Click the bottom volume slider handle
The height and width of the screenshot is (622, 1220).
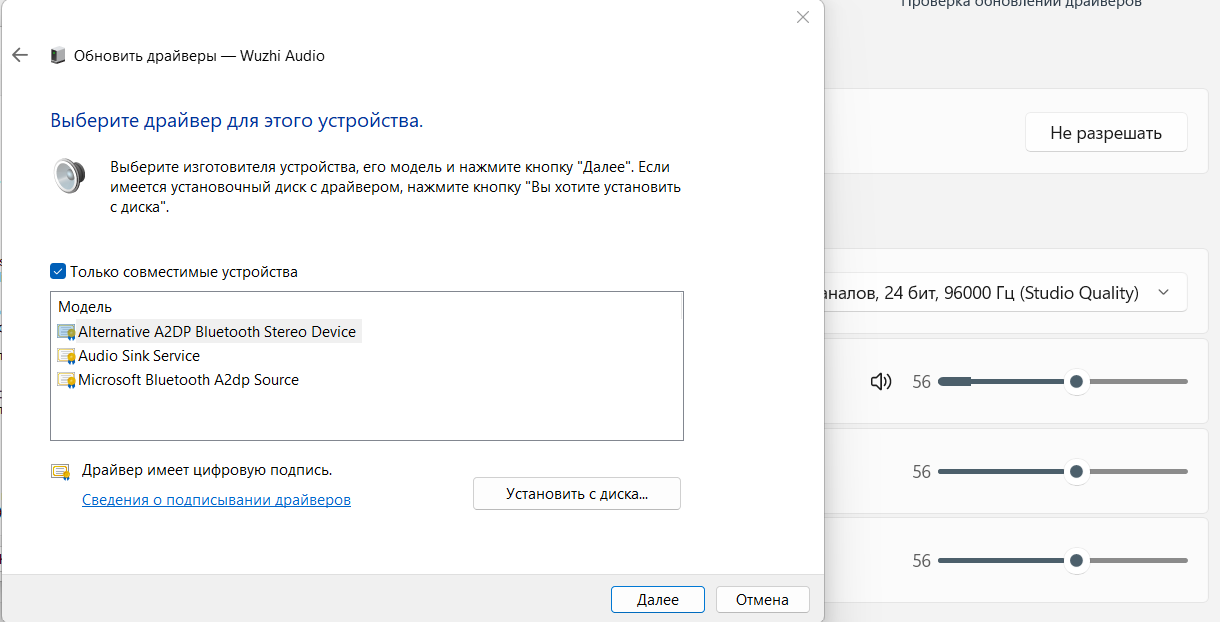pos(1076,560)
